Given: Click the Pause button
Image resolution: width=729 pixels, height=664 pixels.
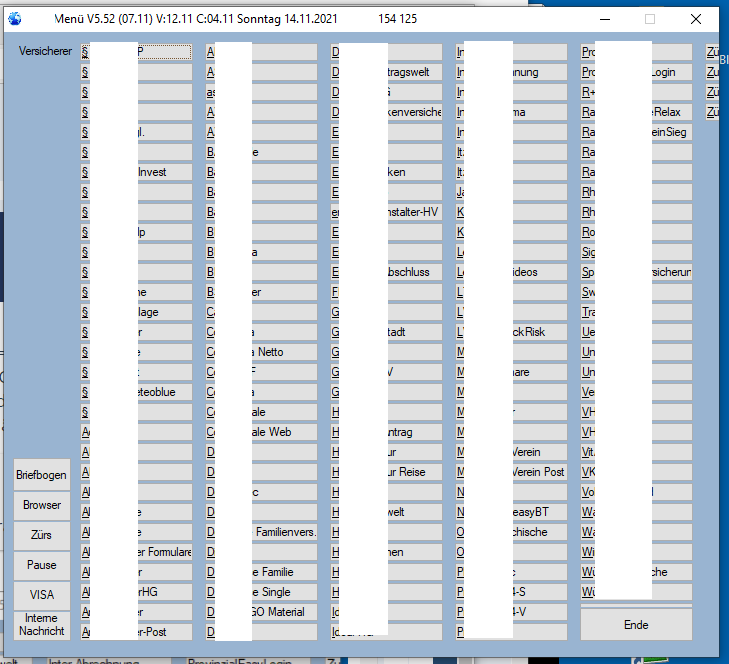Looking at the screenshot, I should coord(42,565).
